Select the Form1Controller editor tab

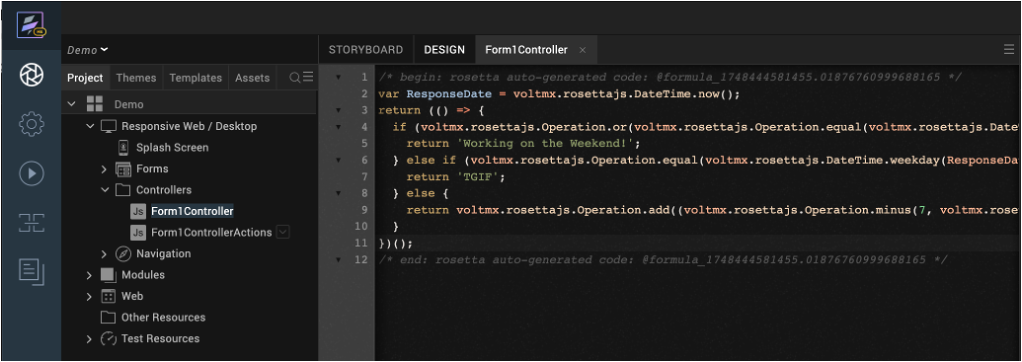pyautogui.click(x=527, y=50)
